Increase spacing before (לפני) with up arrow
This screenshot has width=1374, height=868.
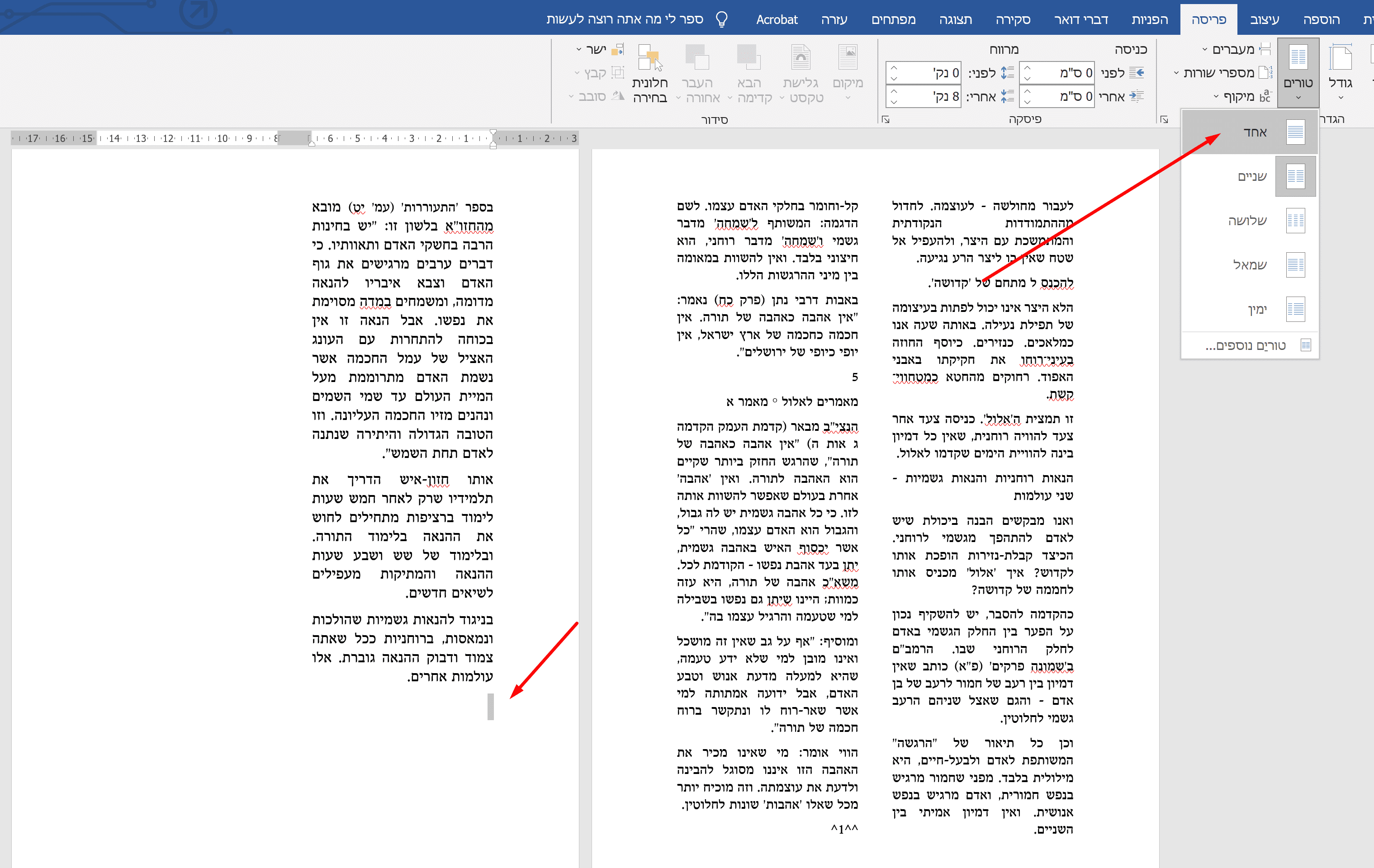pos(894,68)
